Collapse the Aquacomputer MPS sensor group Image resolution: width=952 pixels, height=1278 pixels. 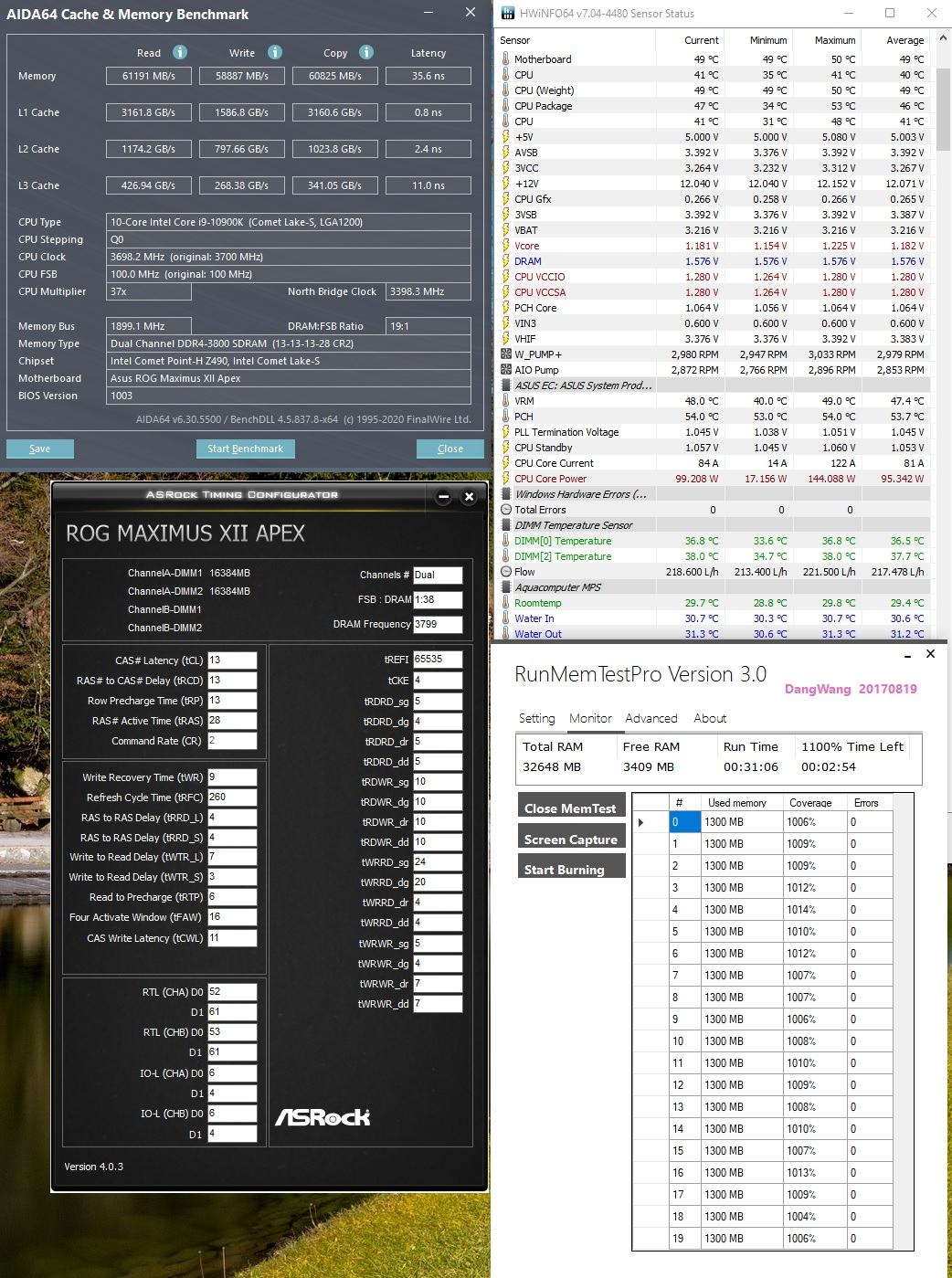point(506,587)
